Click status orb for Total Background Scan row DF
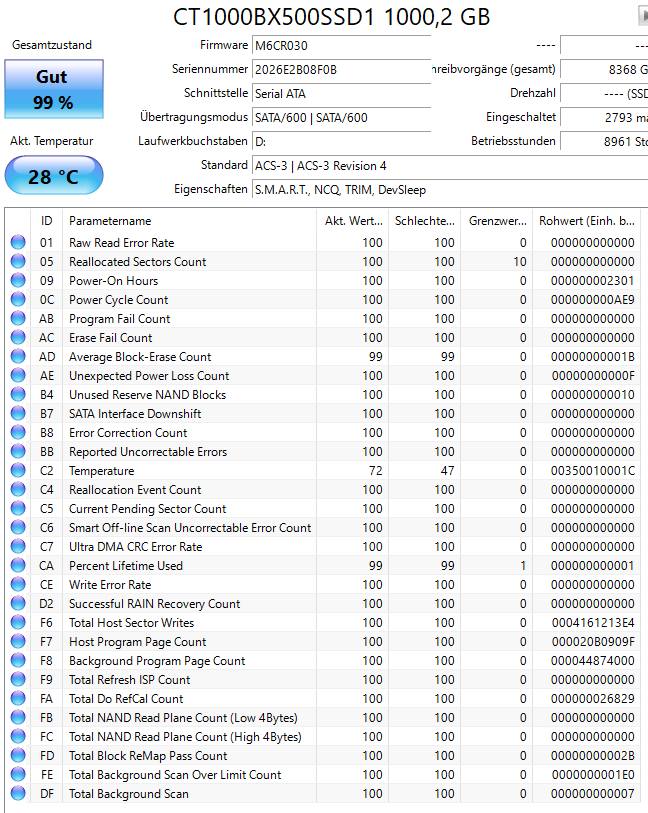The image size is (648, 813). (x=18, y=794)
